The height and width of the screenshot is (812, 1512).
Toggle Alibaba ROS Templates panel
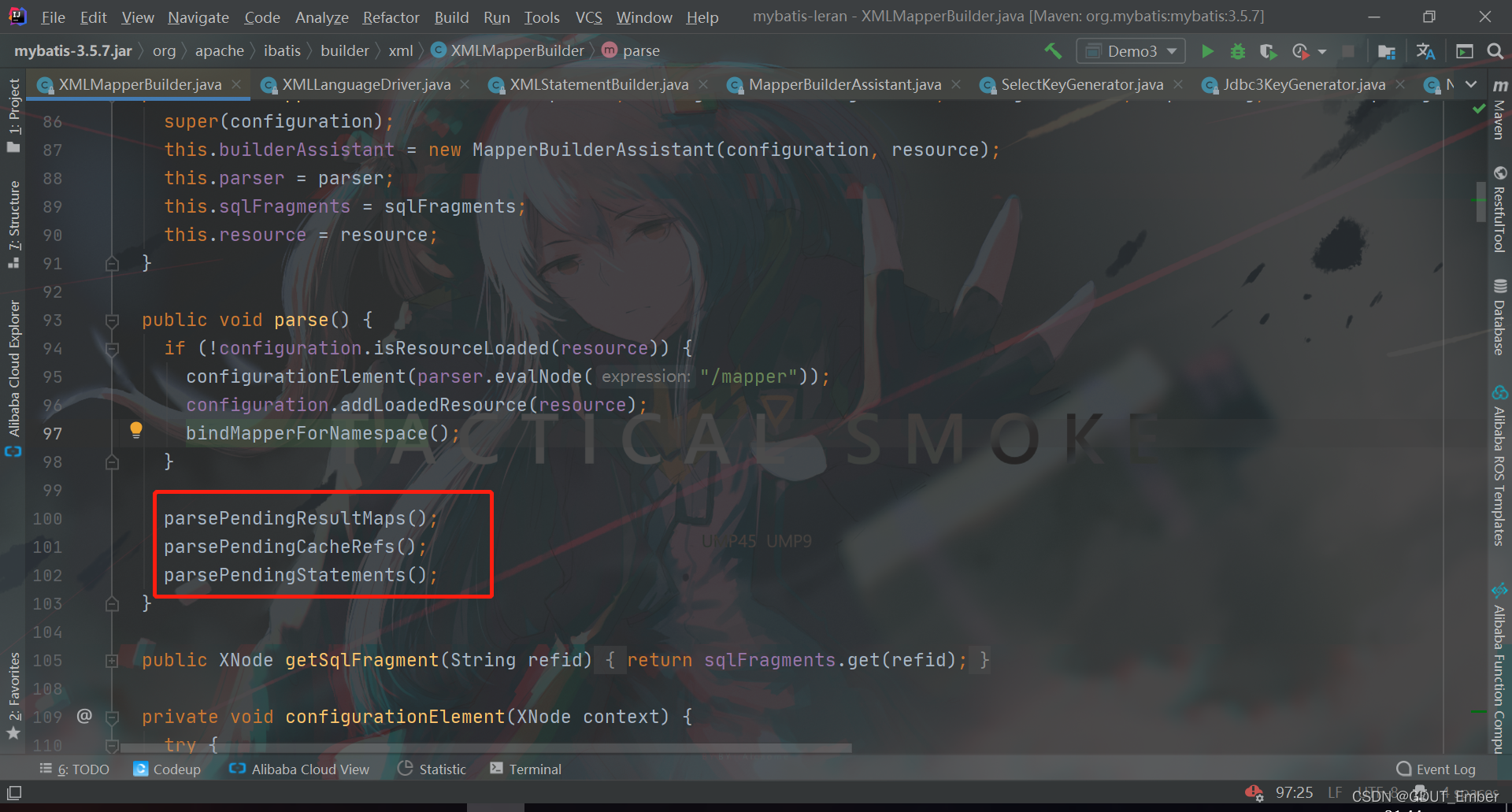1499,466
